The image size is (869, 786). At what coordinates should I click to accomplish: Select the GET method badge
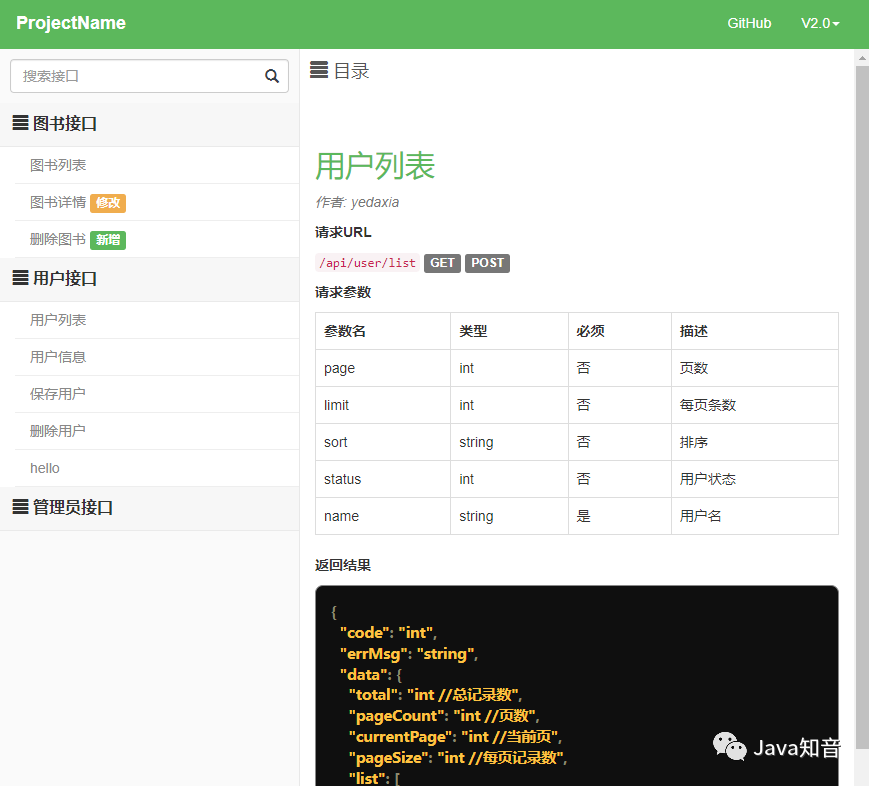click(x=442, y=263)
